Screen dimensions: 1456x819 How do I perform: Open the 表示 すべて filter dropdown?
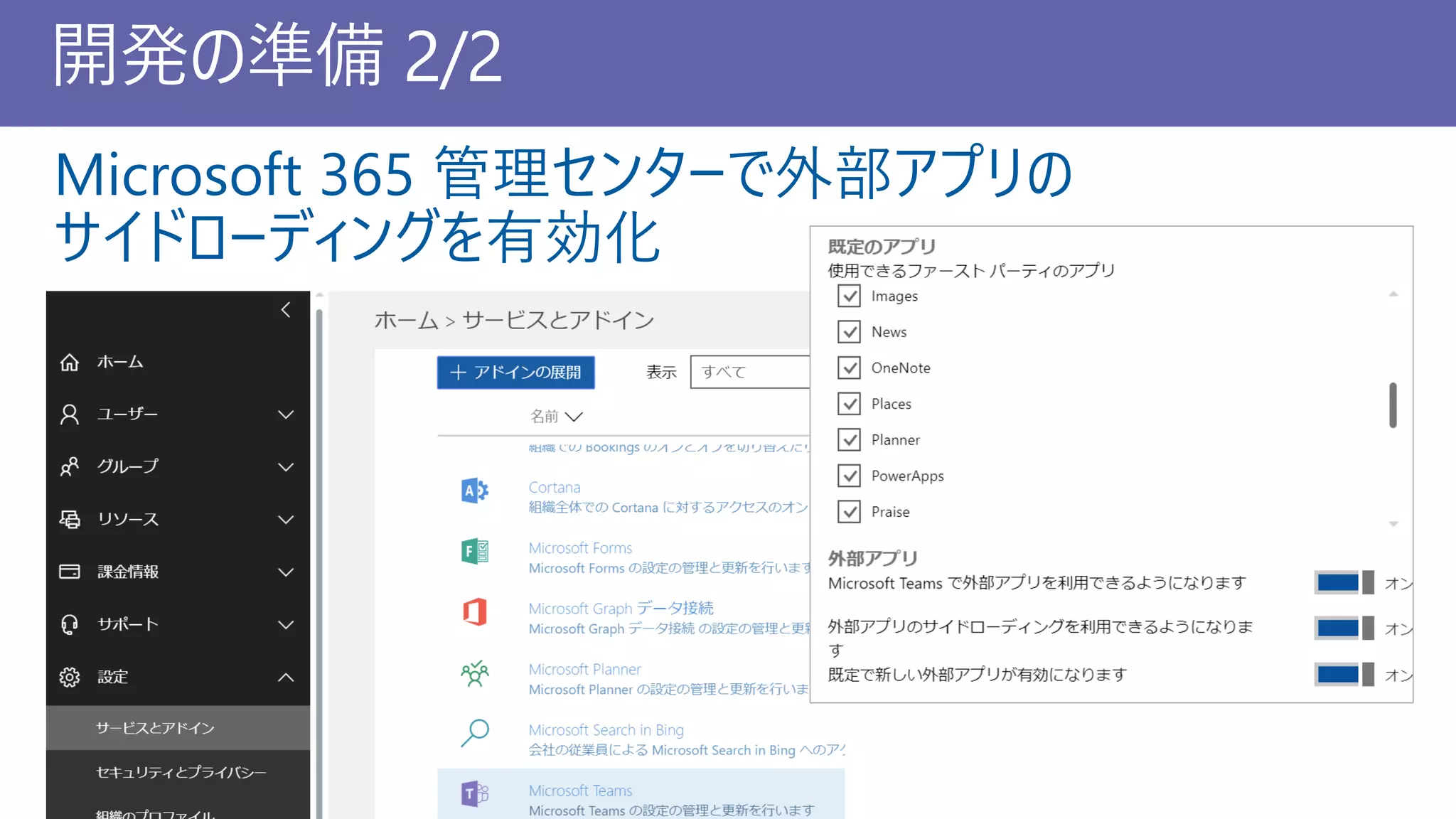coord(750,372)
